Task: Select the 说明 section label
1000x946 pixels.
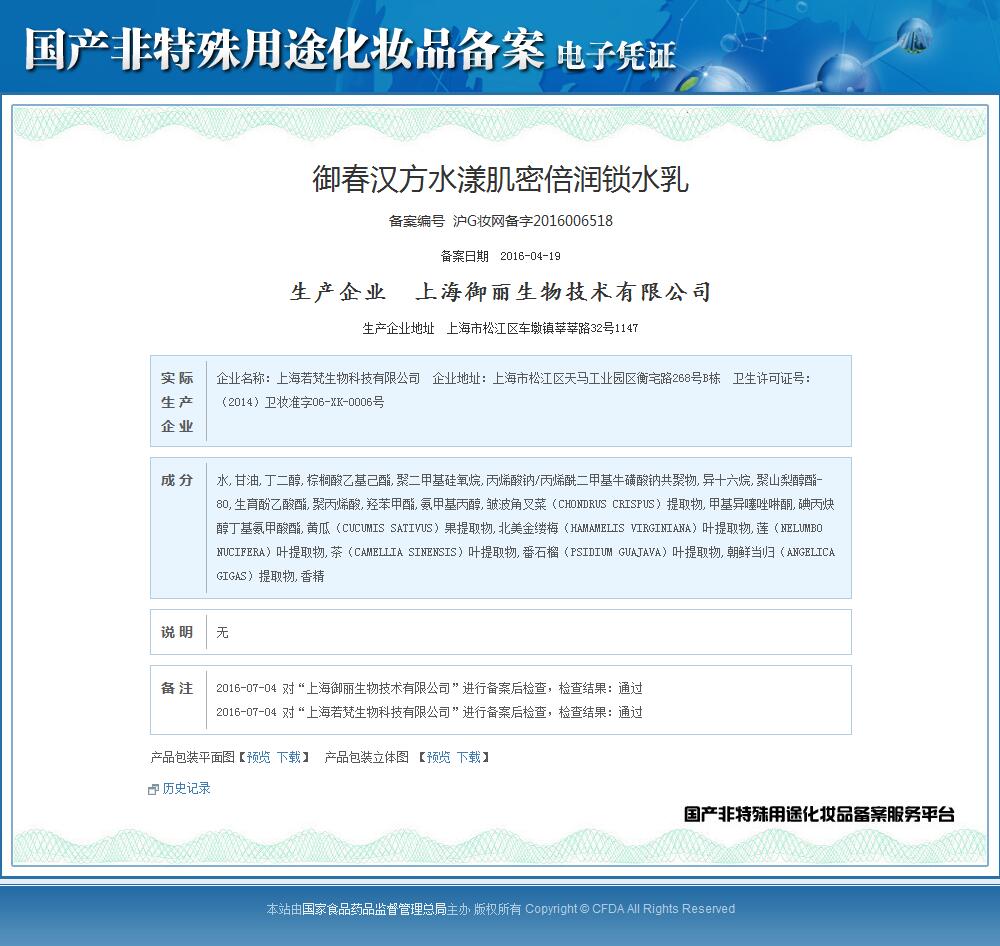Action: point(177,632)
